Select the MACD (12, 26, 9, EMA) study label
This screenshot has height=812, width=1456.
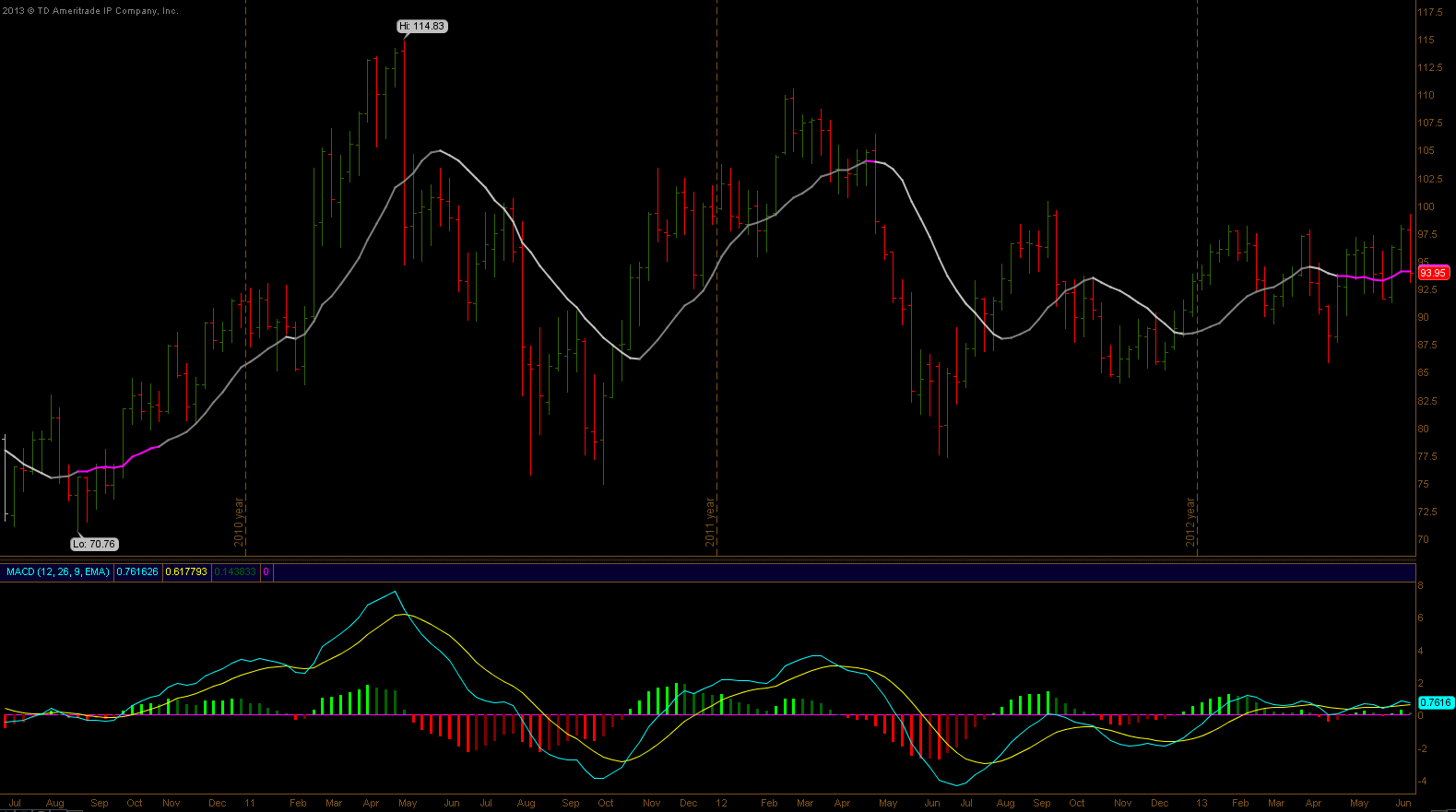(x=58, y=572)
